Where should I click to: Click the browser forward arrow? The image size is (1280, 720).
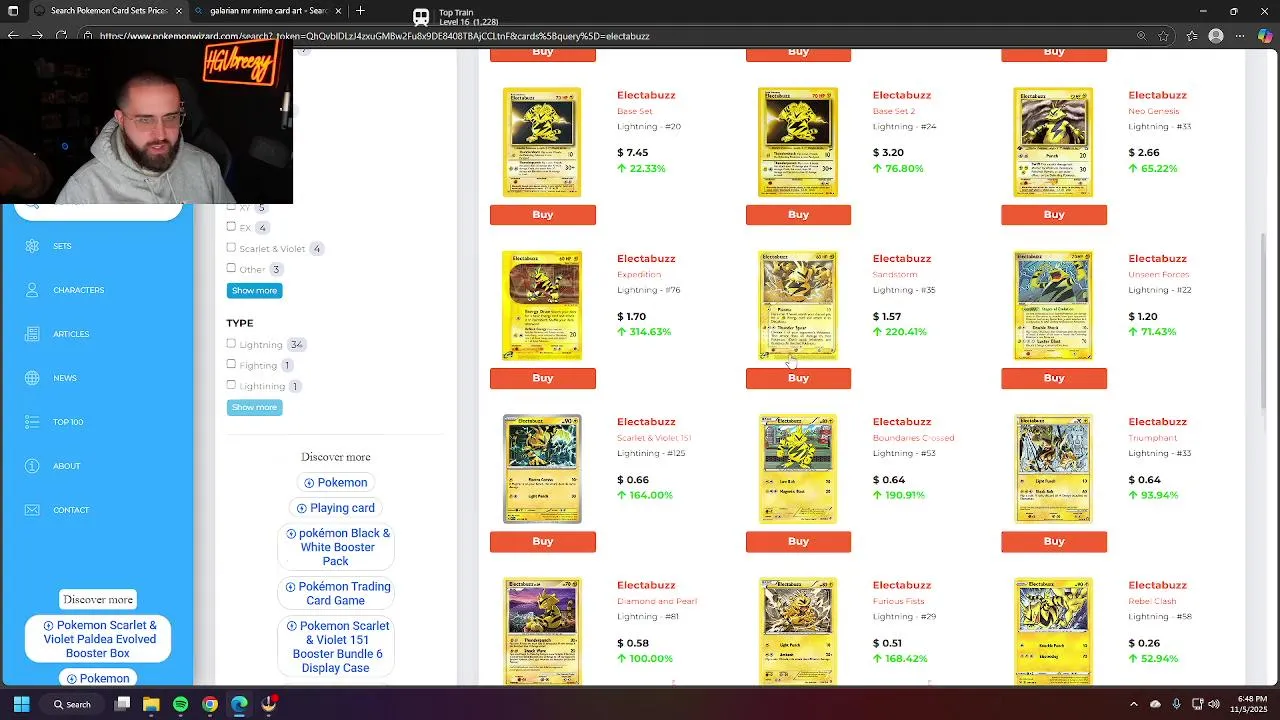tap(37, 36)
